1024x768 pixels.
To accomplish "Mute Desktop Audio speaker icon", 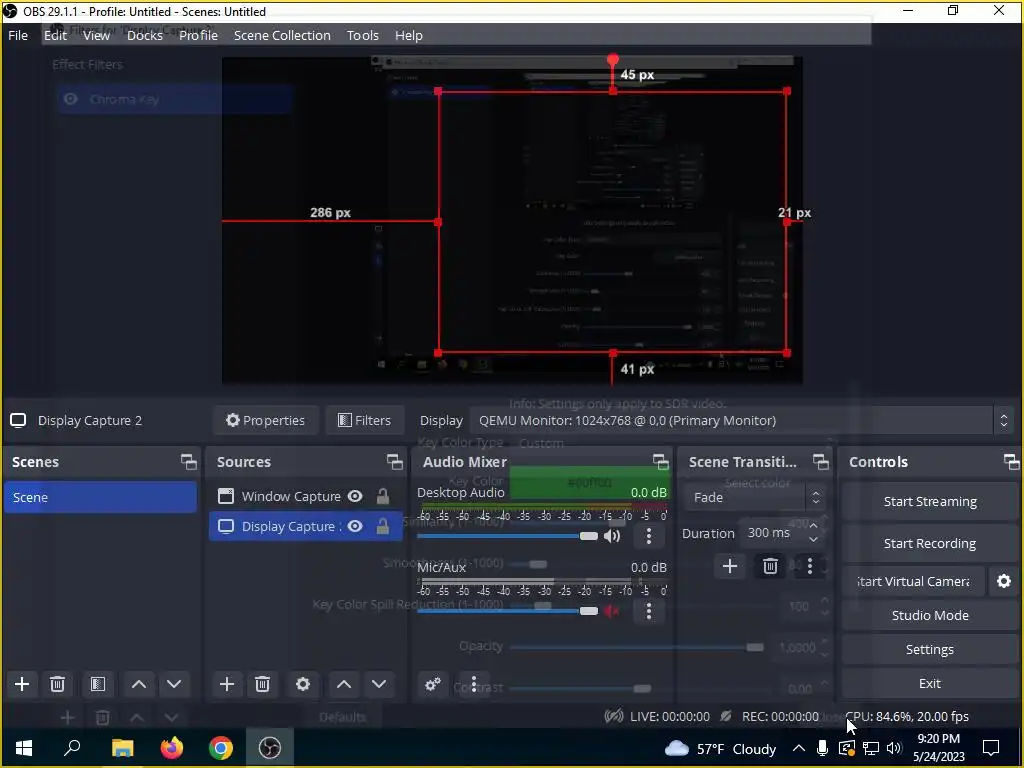I will (612, 536).
